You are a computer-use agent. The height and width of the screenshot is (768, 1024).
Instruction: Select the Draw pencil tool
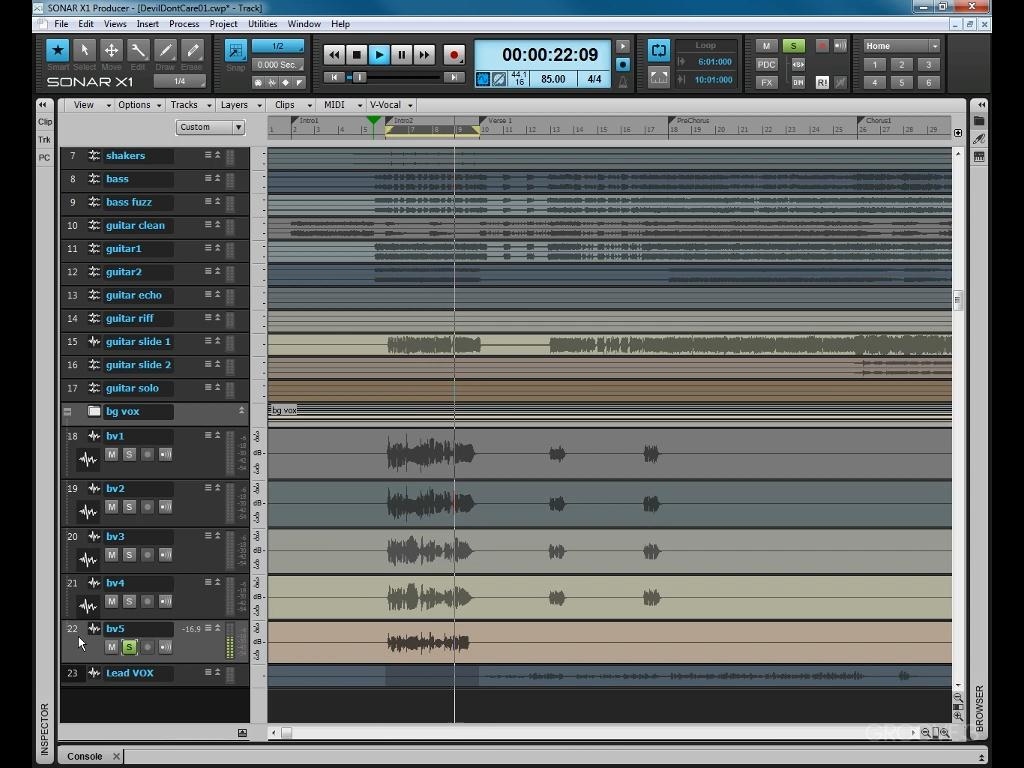165,50
